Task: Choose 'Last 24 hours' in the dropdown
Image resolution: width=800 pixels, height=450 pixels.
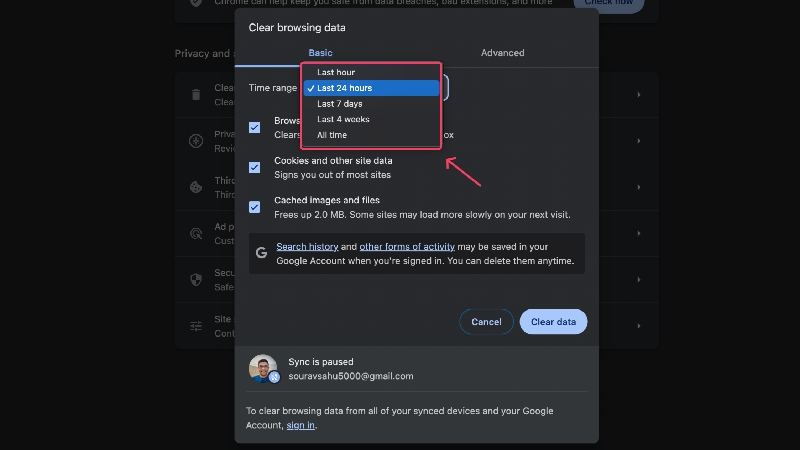Action: point(371,88)
